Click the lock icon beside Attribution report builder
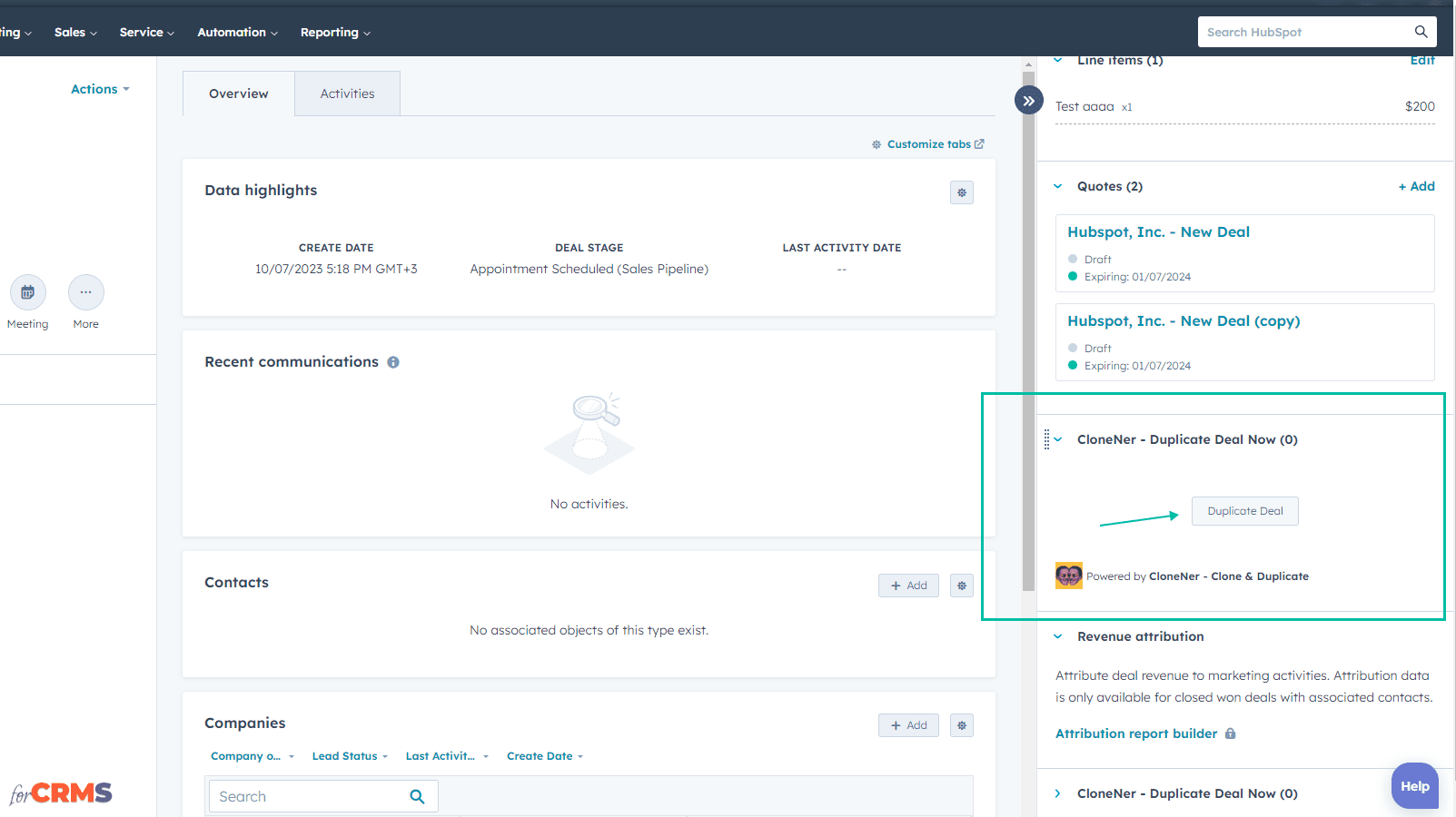This screenshot has height=817, width=1456. [x=1232, y=733]
